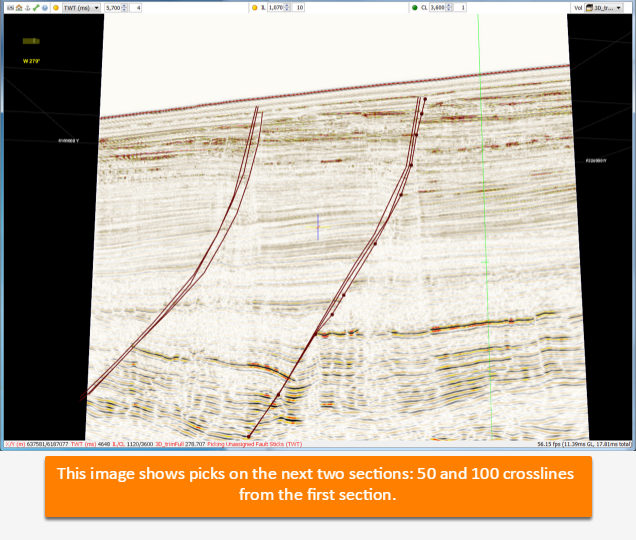The image size is (636, 540).
Task: Toggle the yellow TWT slice indicator
Action: click(x=56, y=8)
